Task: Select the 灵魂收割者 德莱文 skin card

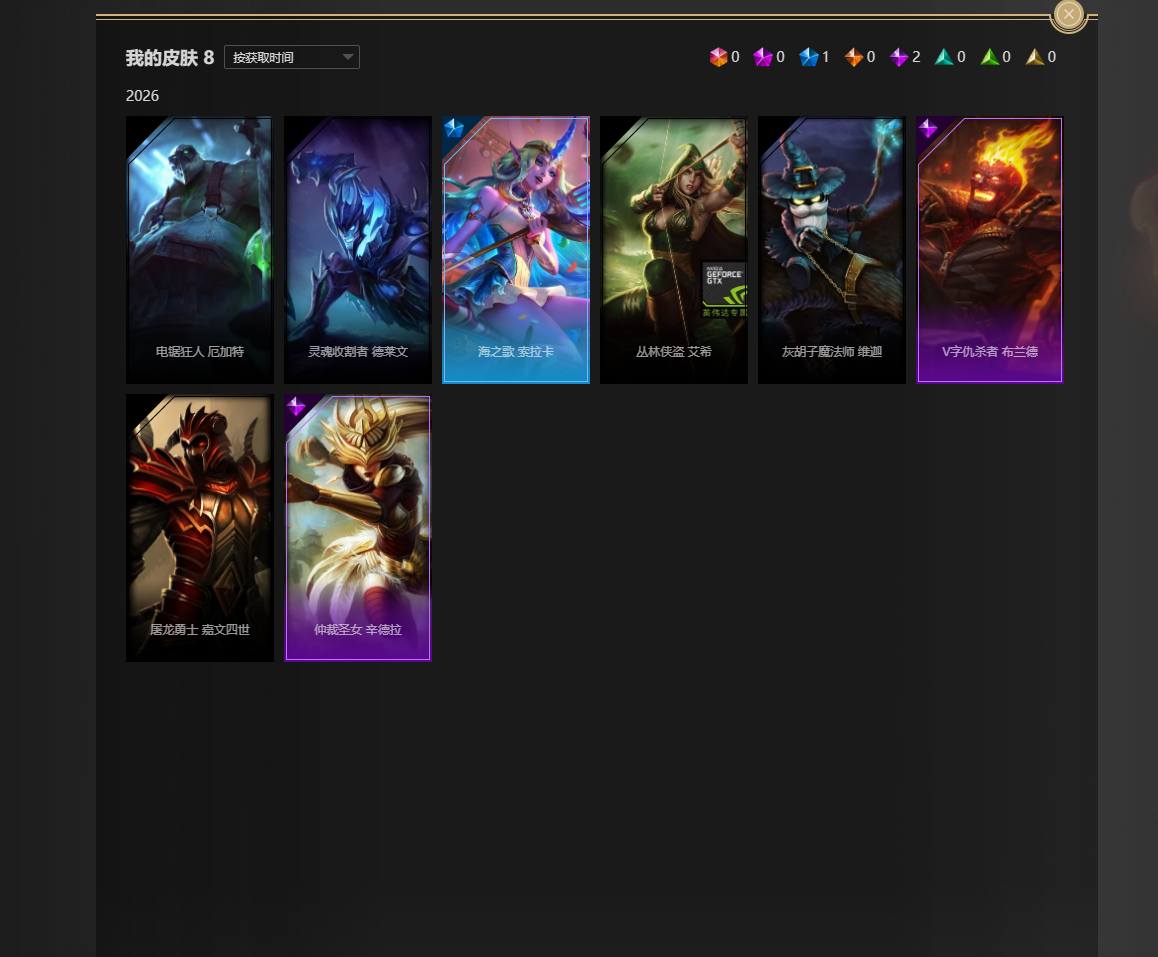Action: click(x=357, y=250)
